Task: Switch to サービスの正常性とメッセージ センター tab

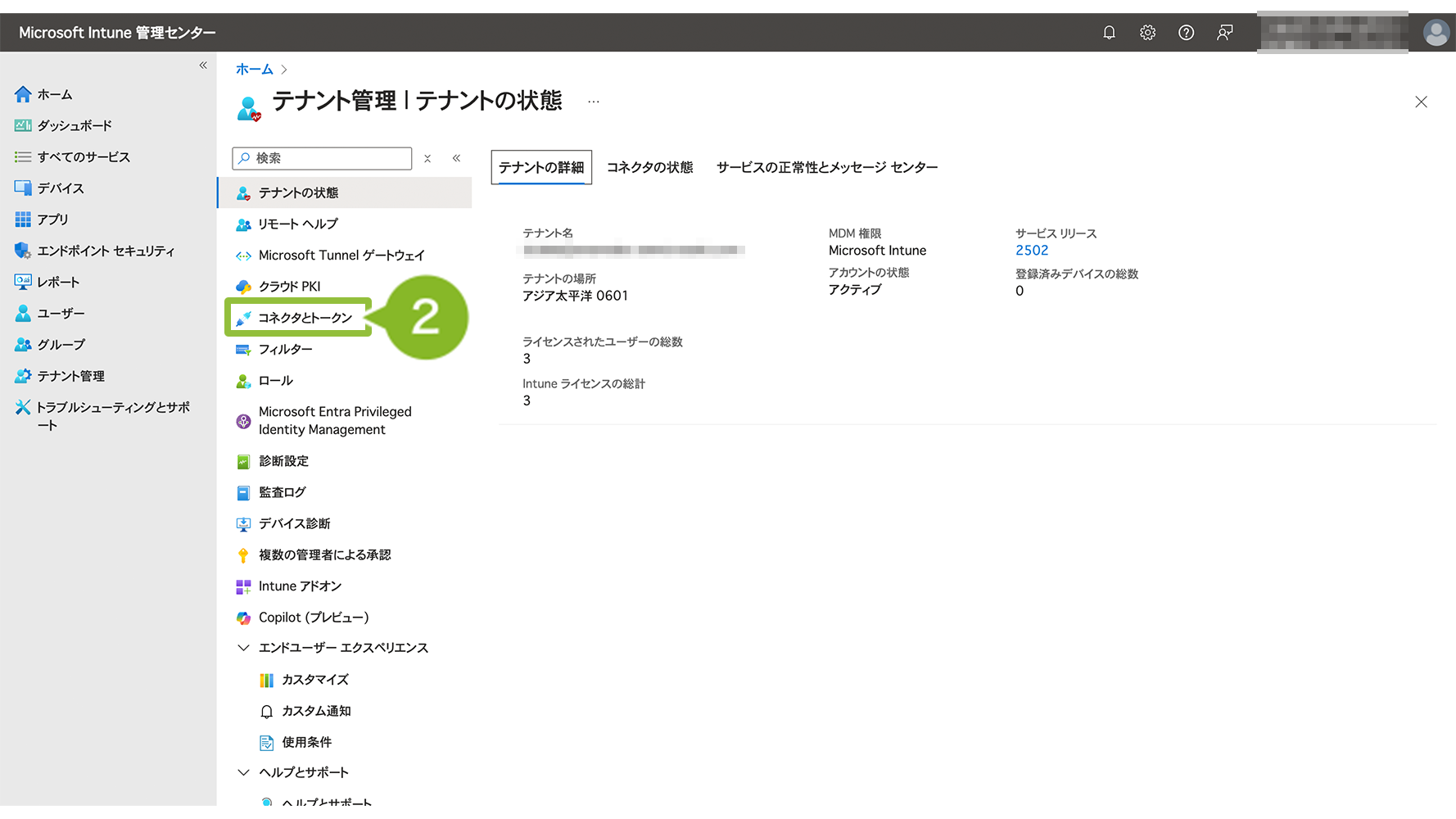Action: (827, 167)
